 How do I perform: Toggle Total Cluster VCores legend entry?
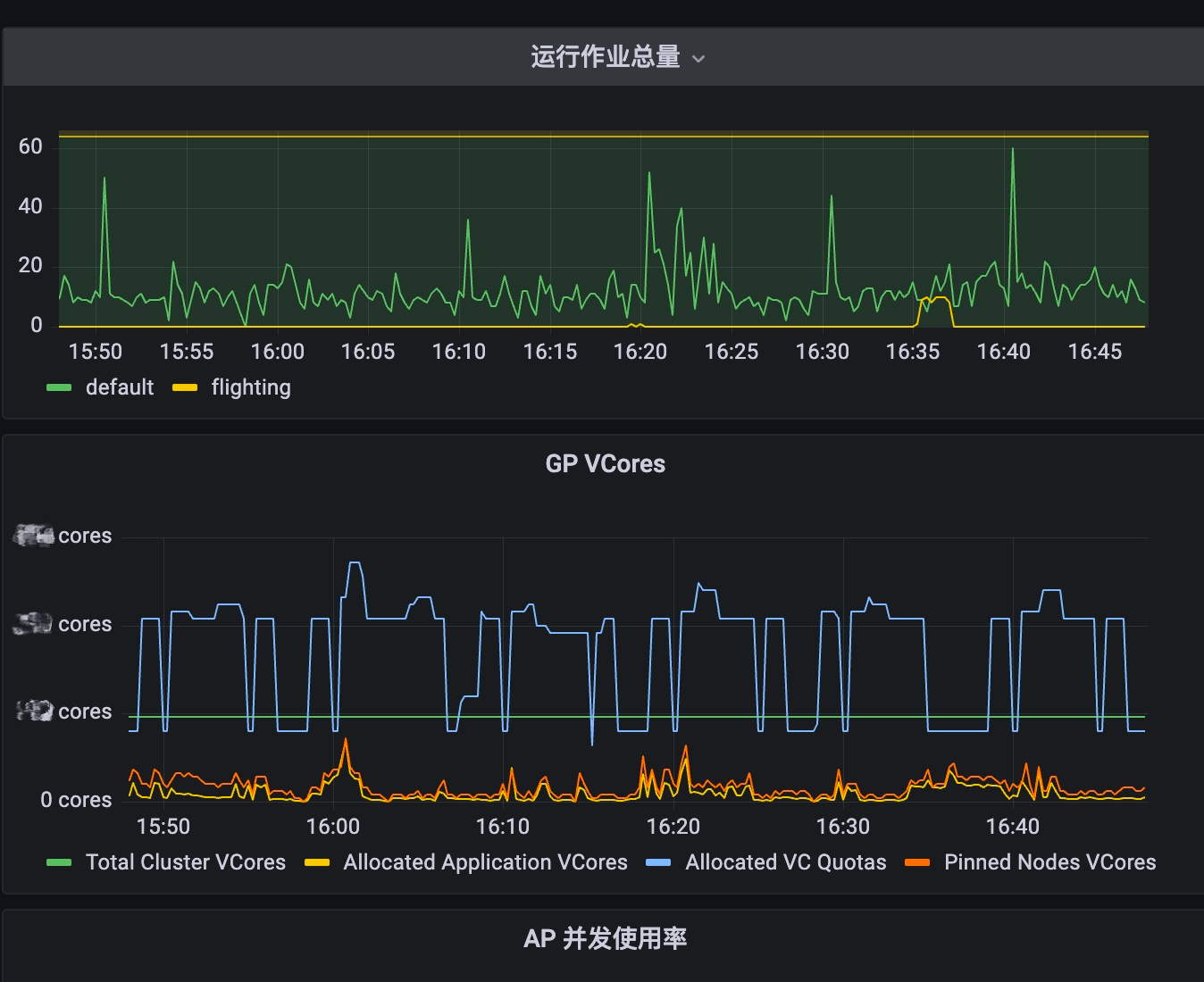pyautogui.click(x=186, y=862)
